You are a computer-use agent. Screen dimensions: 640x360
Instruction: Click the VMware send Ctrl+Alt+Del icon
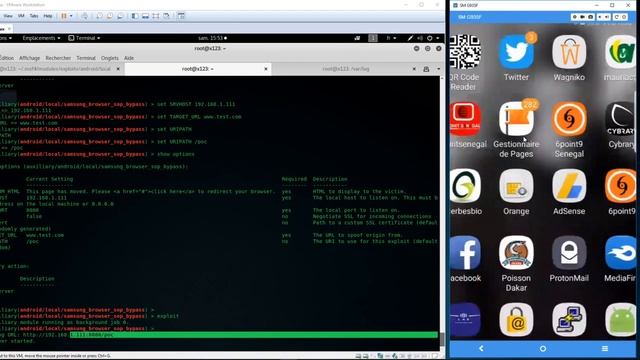84,16
